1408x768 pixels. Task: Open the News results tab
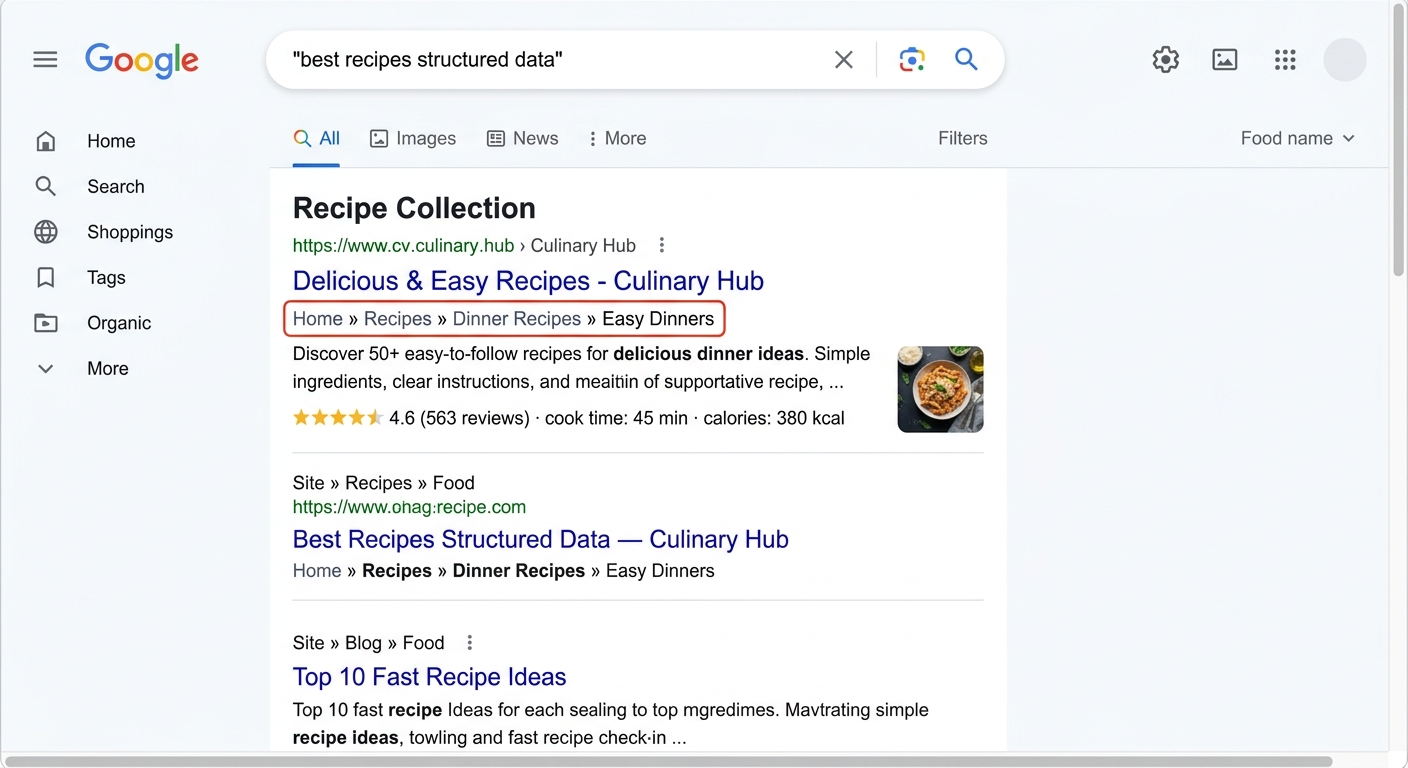pyautogui.click(x=522, y=138)
